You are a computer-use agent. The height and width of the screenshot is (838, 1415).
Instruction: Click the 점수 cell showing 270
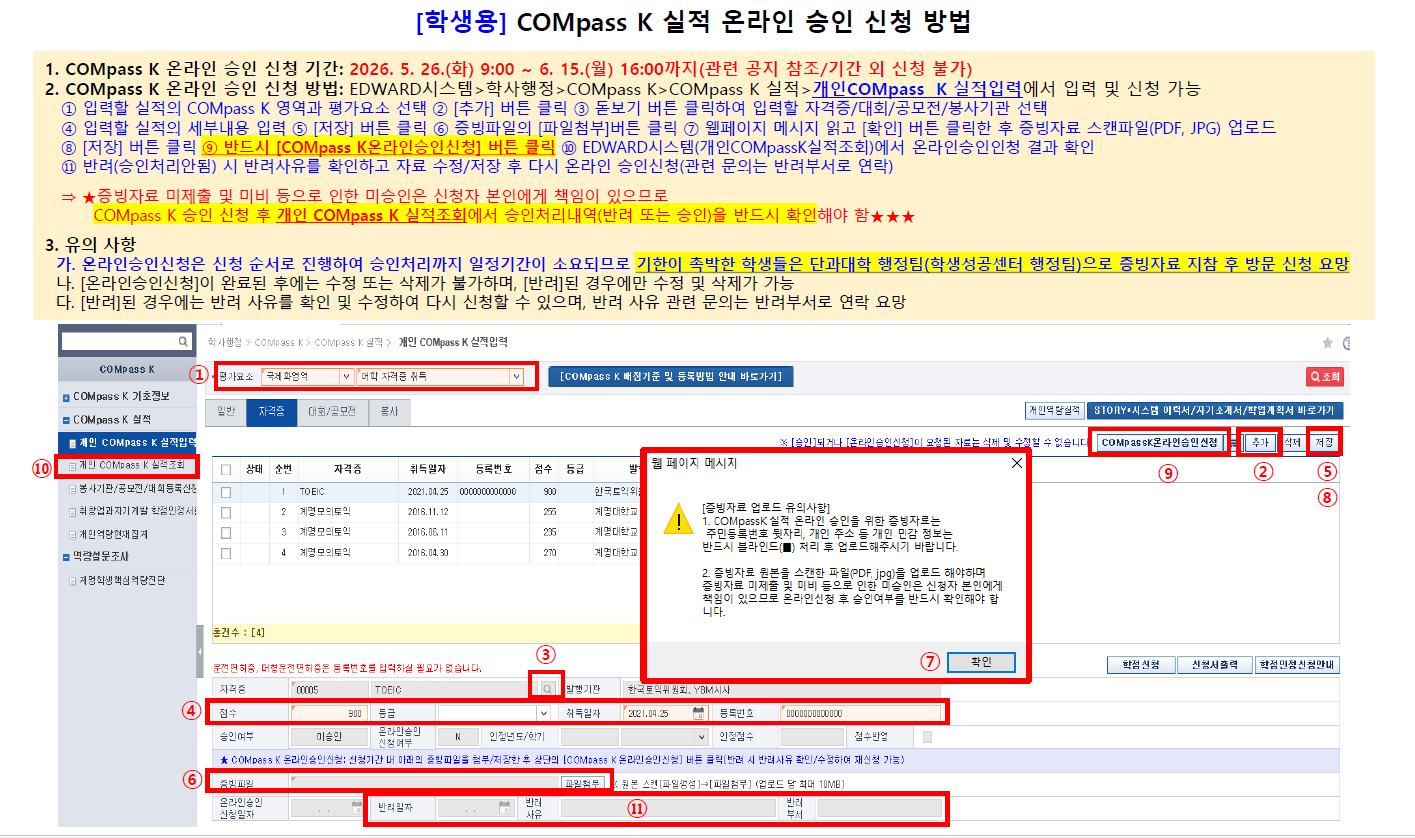coord(544,551)
